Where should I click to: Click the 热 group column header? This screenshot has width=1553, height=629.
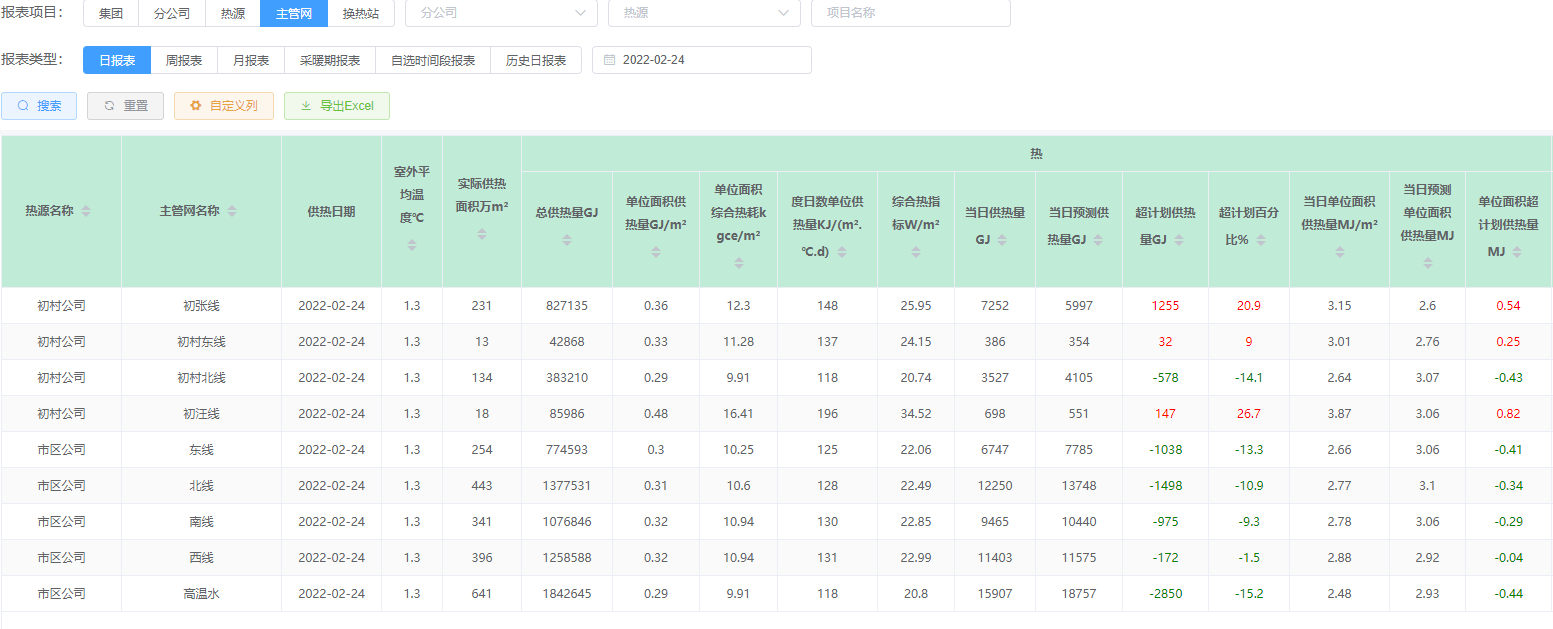1036,154
